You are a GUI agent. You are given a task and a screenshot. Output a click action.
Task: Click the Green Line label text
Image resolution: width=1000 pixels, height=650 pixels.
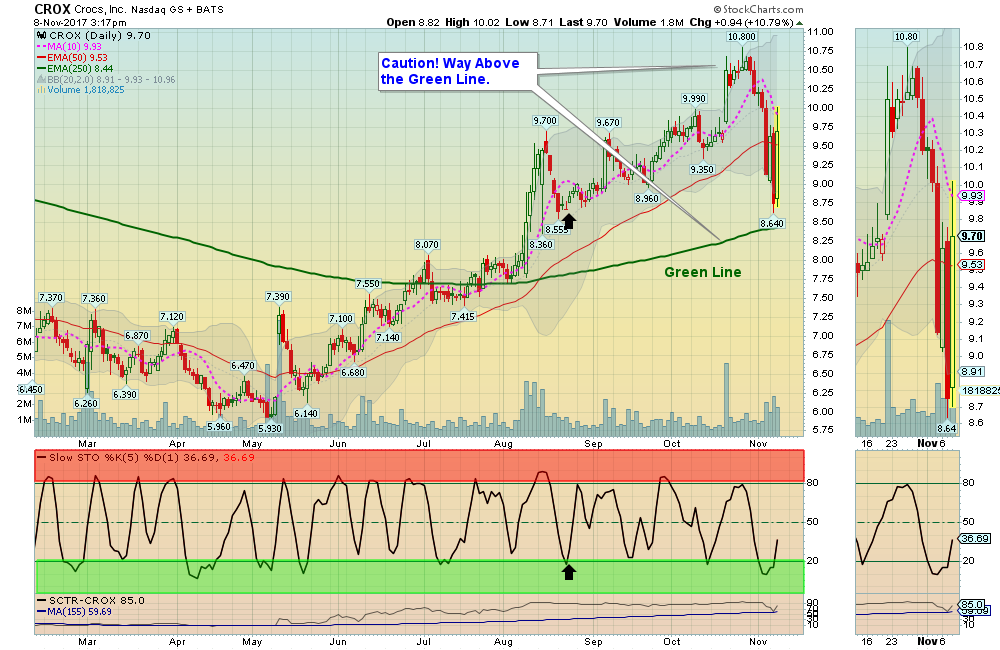(x=702, y=272)
